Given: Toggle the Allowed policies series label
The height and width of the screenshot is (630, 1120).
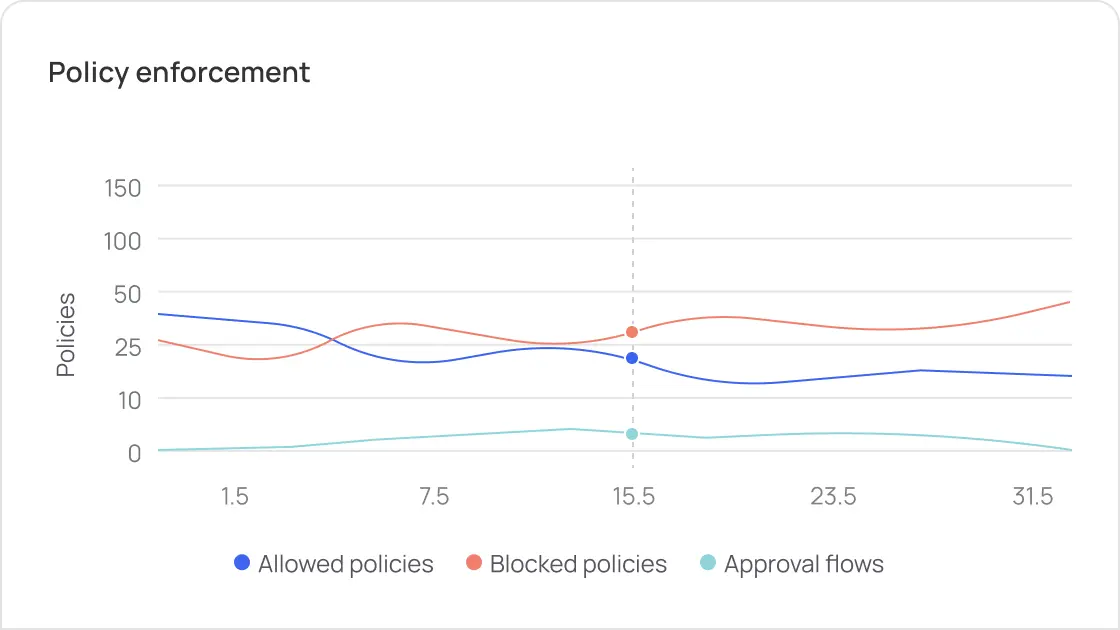Looking at the screenshot, I should point(345,564).
